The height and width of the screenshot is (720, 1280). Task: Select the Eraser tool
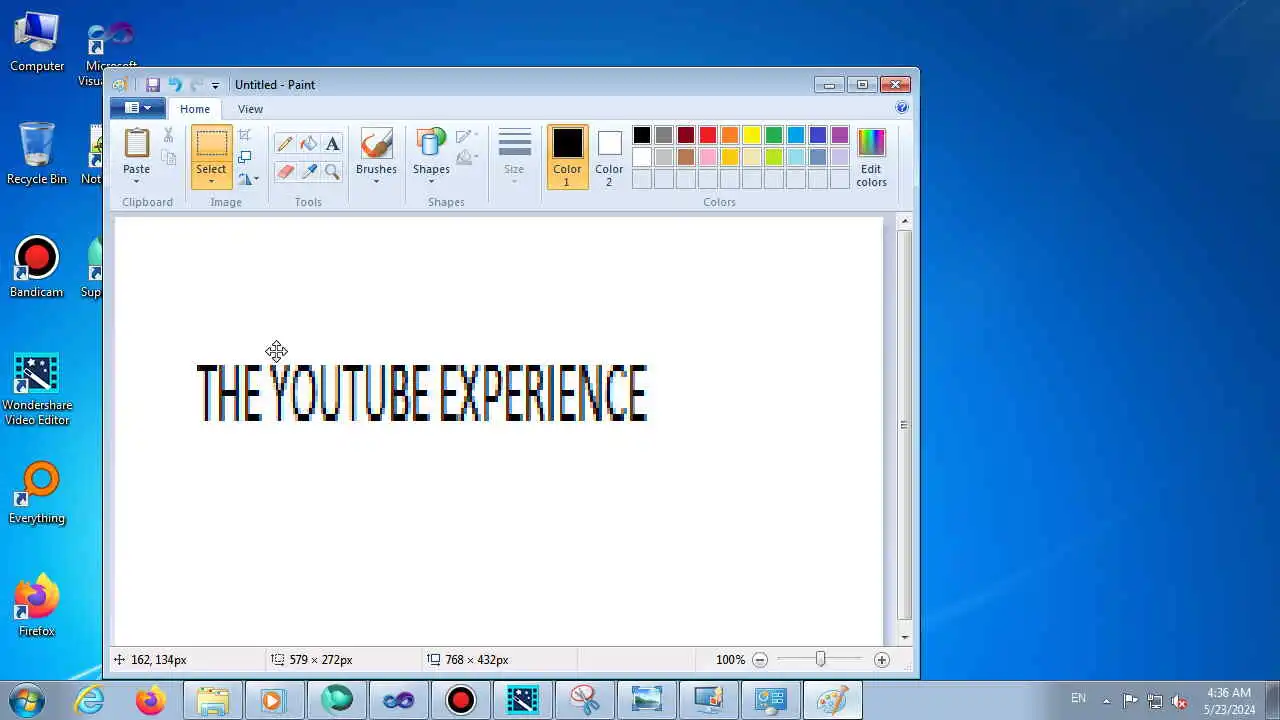click(x=285, y=172)
